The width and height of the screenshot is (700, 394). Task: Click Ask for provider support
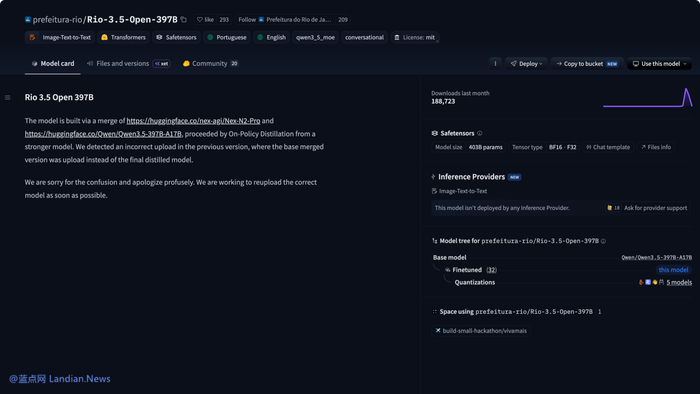655,208
